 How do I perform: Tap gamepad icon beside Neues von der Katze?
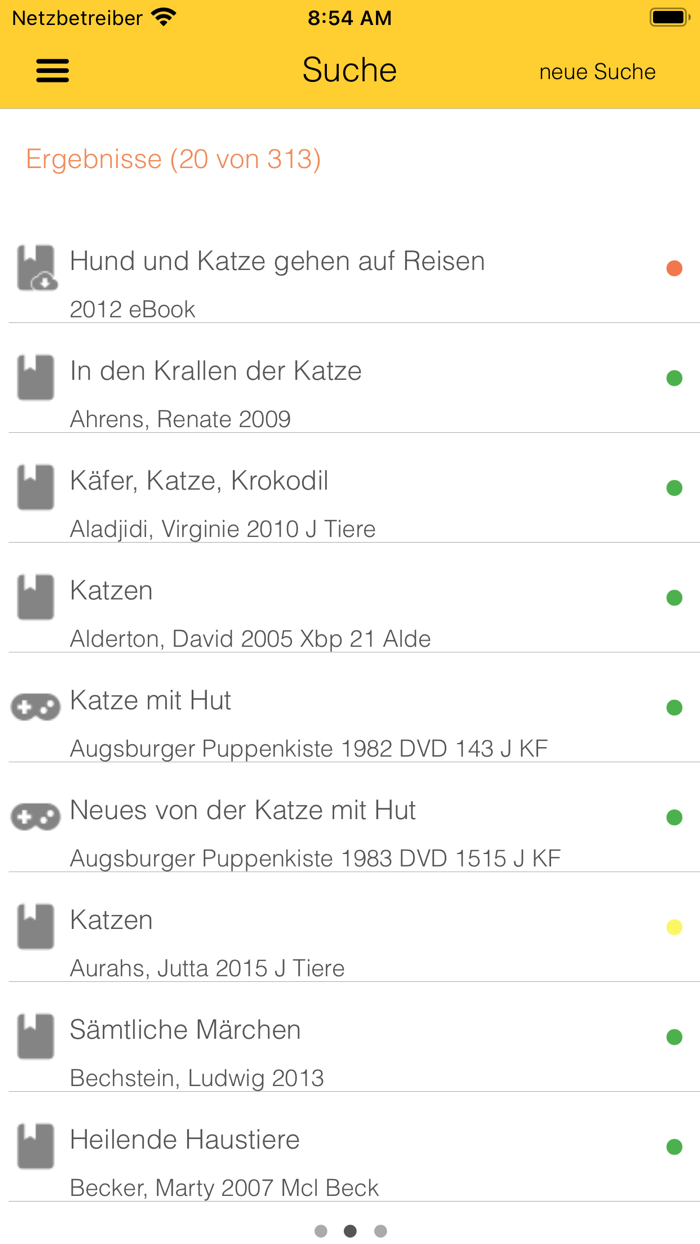click(36, 817)
